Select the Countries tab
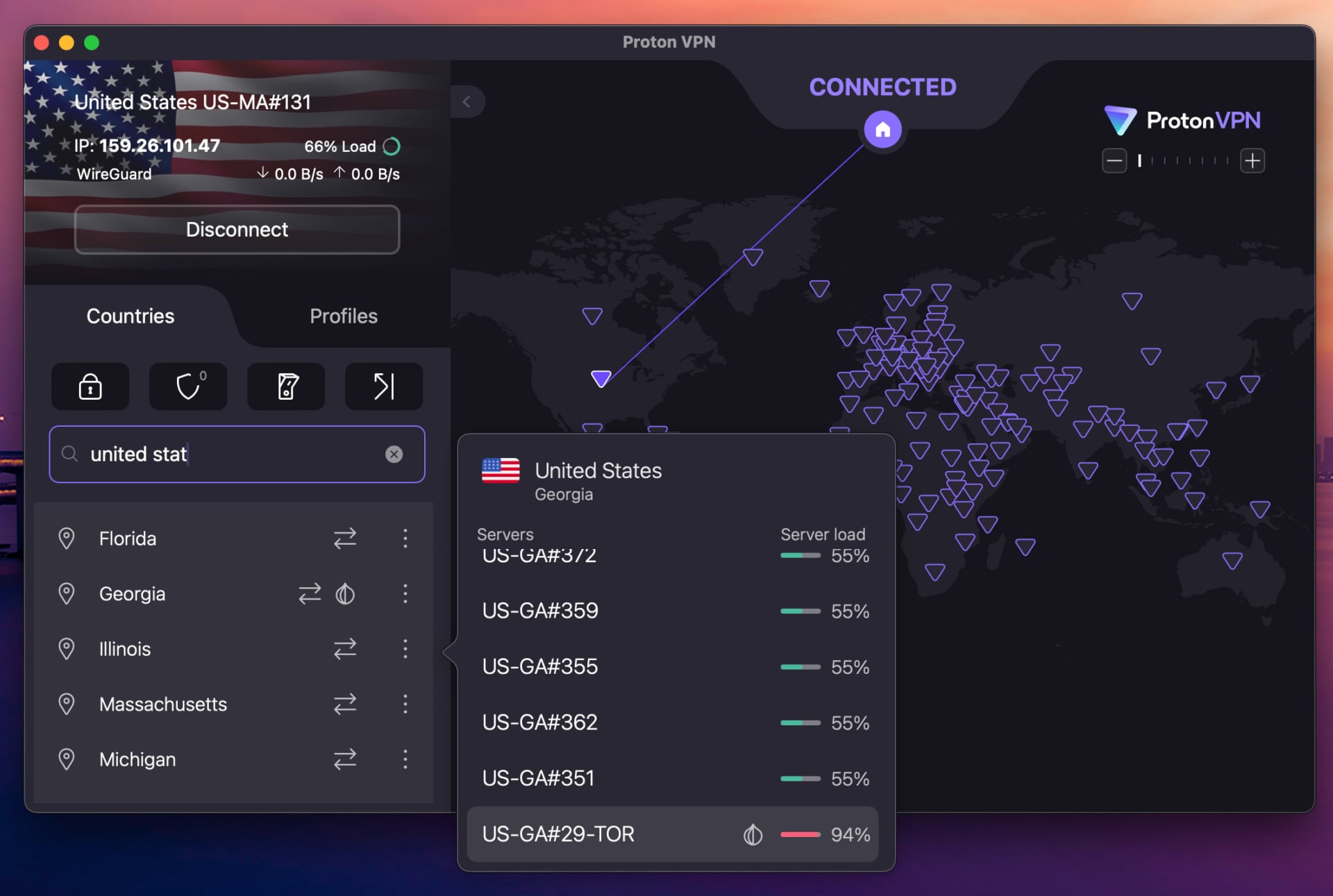The image size is (1333, 896). (x=131, y=316)
